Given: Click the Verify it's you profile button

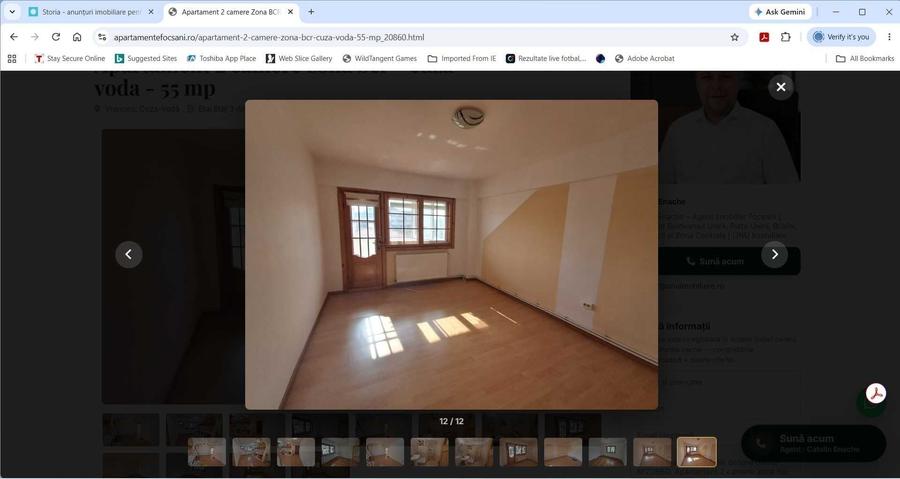Looking at the screenshot, I should 841,37.
